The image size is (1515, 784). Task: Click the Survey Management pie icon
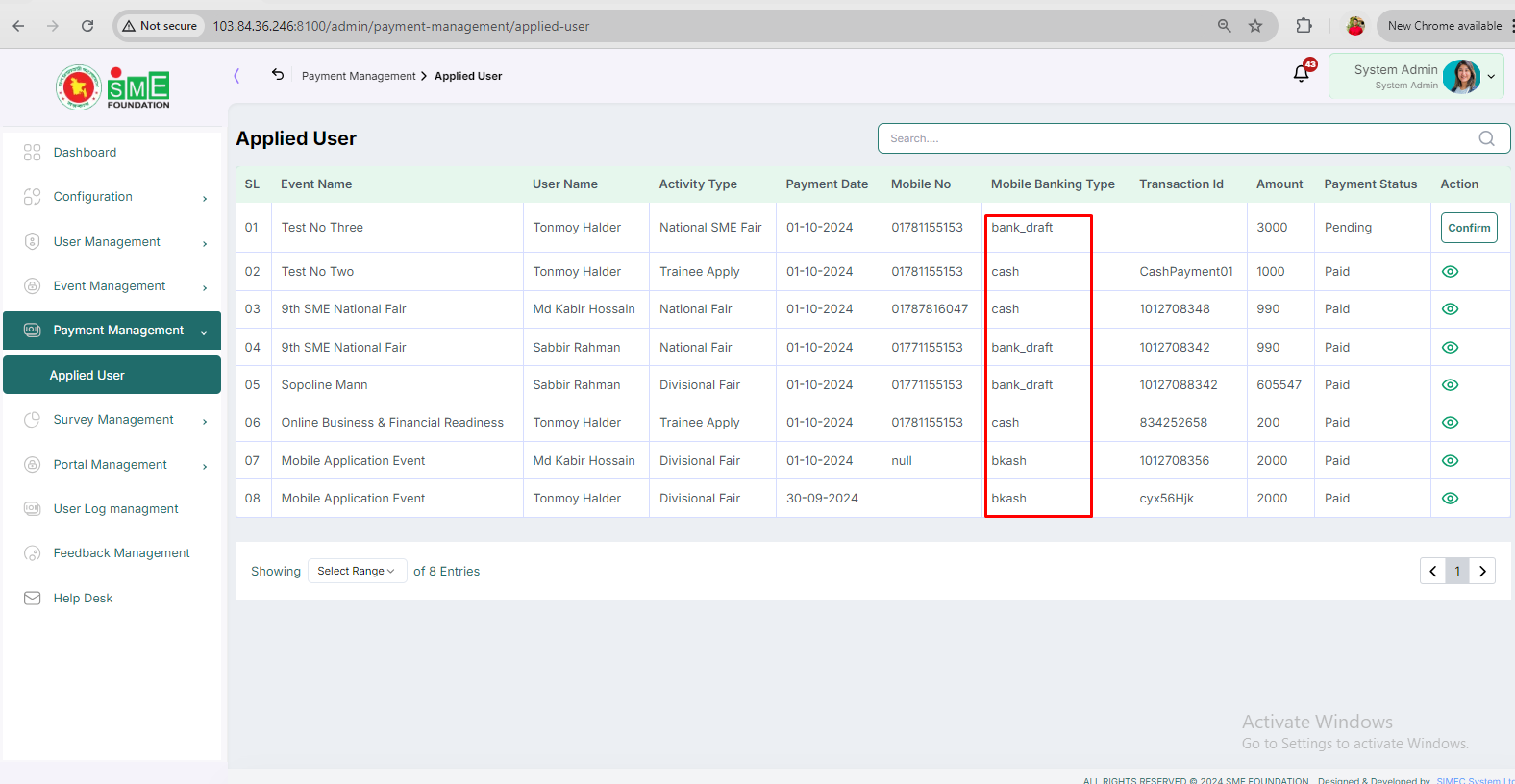pyautogui.click(x=32, y=420)
